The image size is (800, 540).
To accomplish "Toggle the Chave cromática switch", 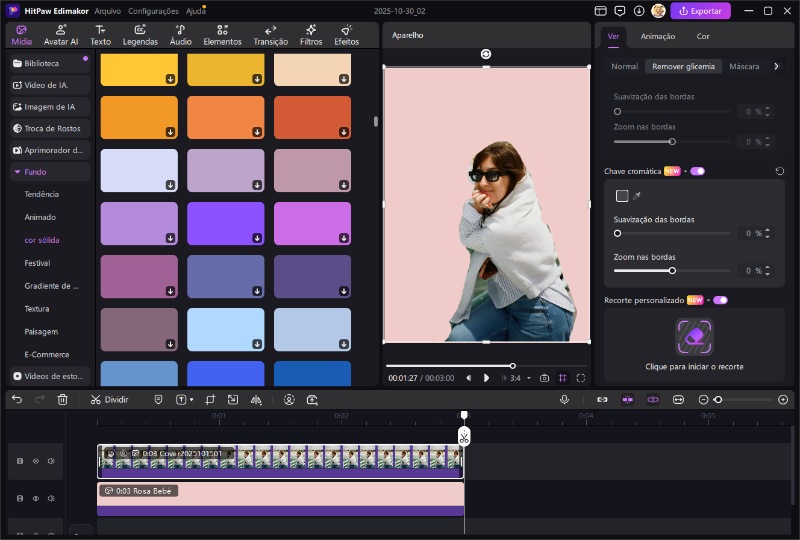I will [697, 171].
